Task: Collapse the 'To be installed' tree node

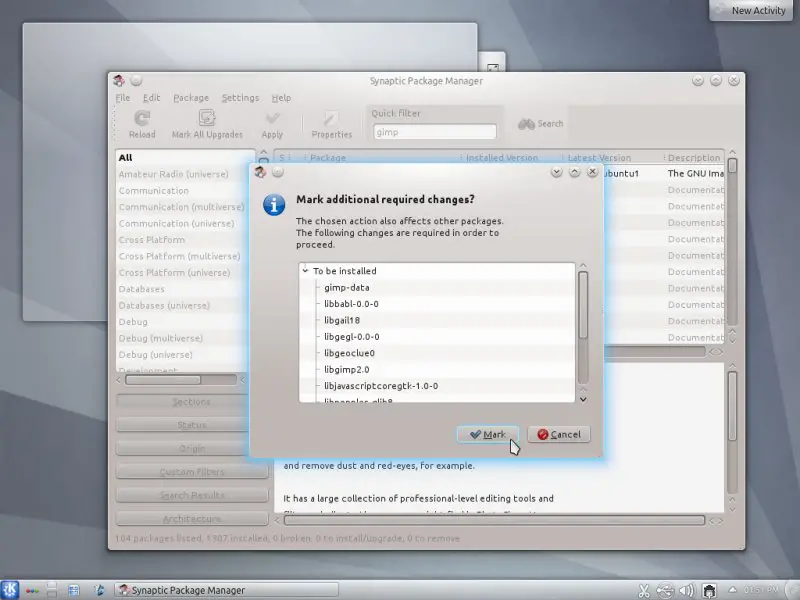Action: pyautogui.click(x=305, y=271)
